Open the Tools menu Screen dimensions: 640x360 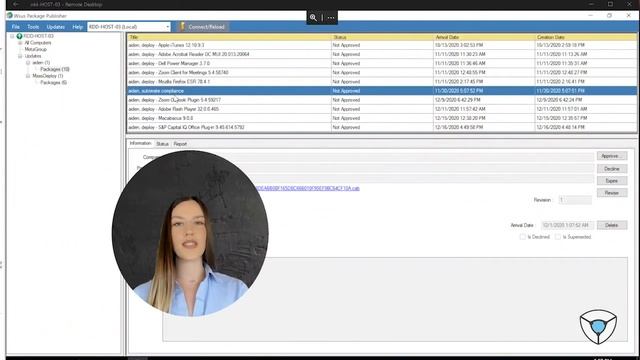[x=33, y=27]
